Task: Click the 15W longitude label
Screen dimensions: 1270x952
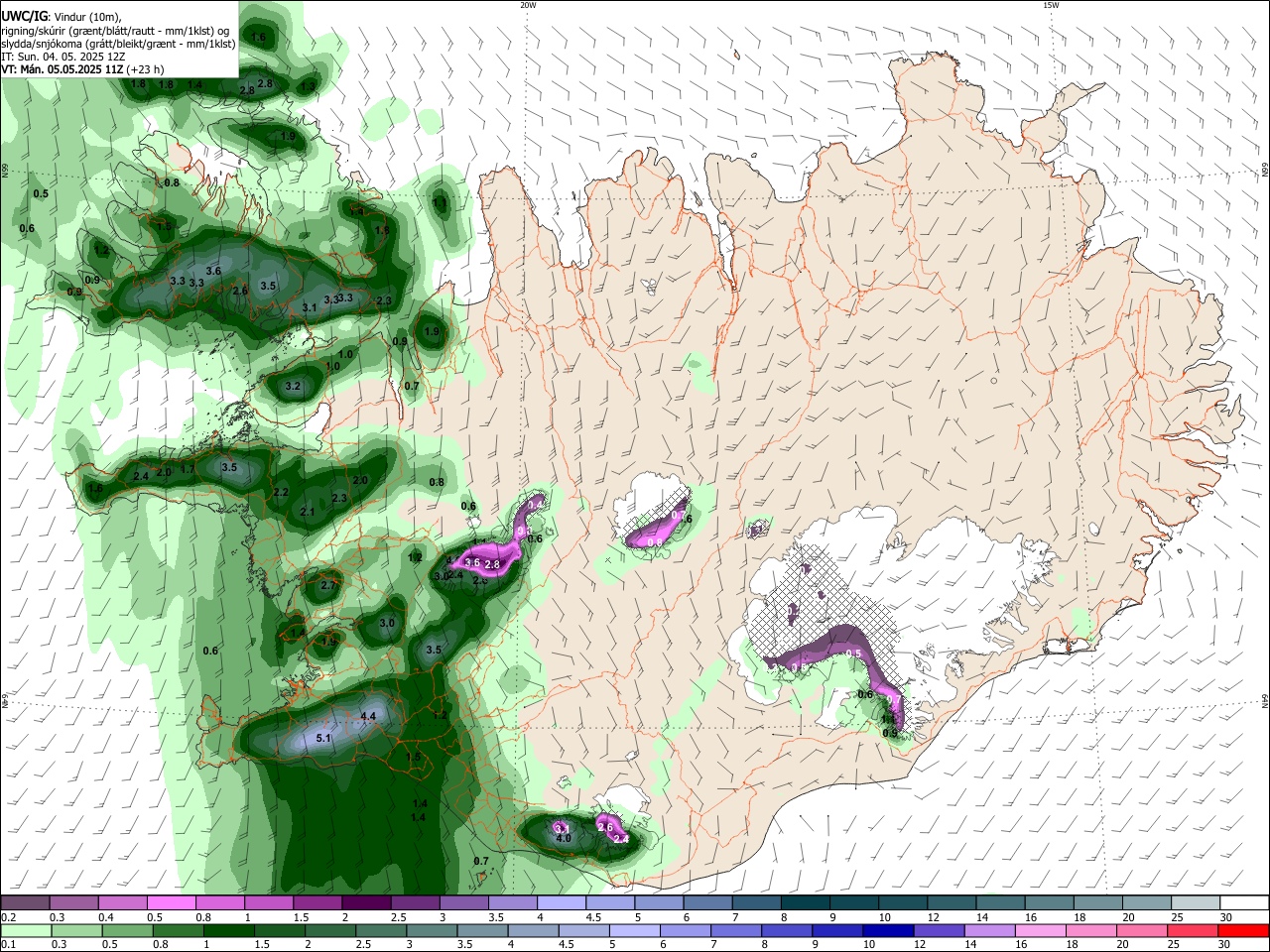Action: (x=1051, y=5)
